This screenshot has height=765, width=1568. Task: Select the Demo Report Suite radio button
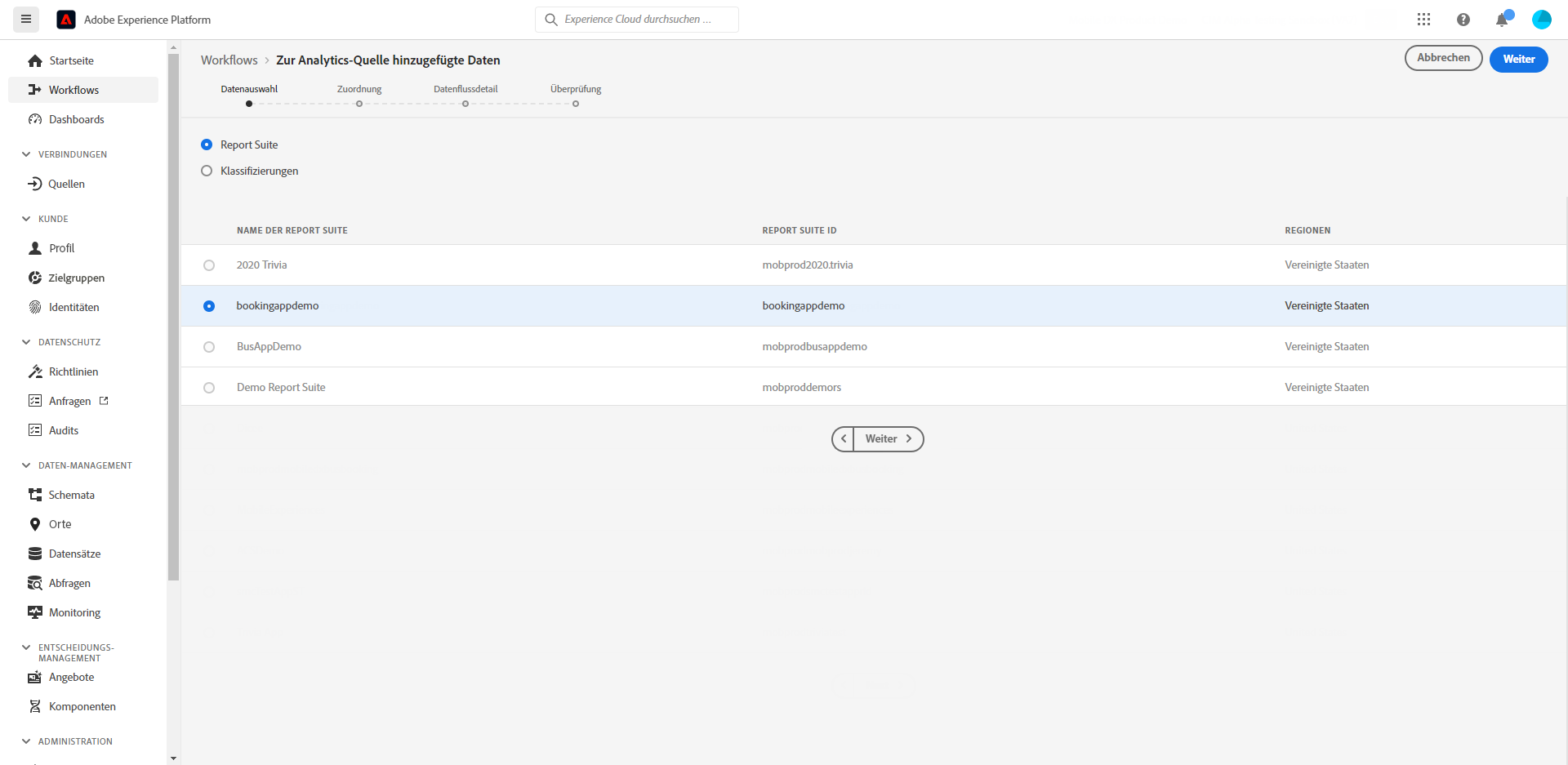pos(209,388)
